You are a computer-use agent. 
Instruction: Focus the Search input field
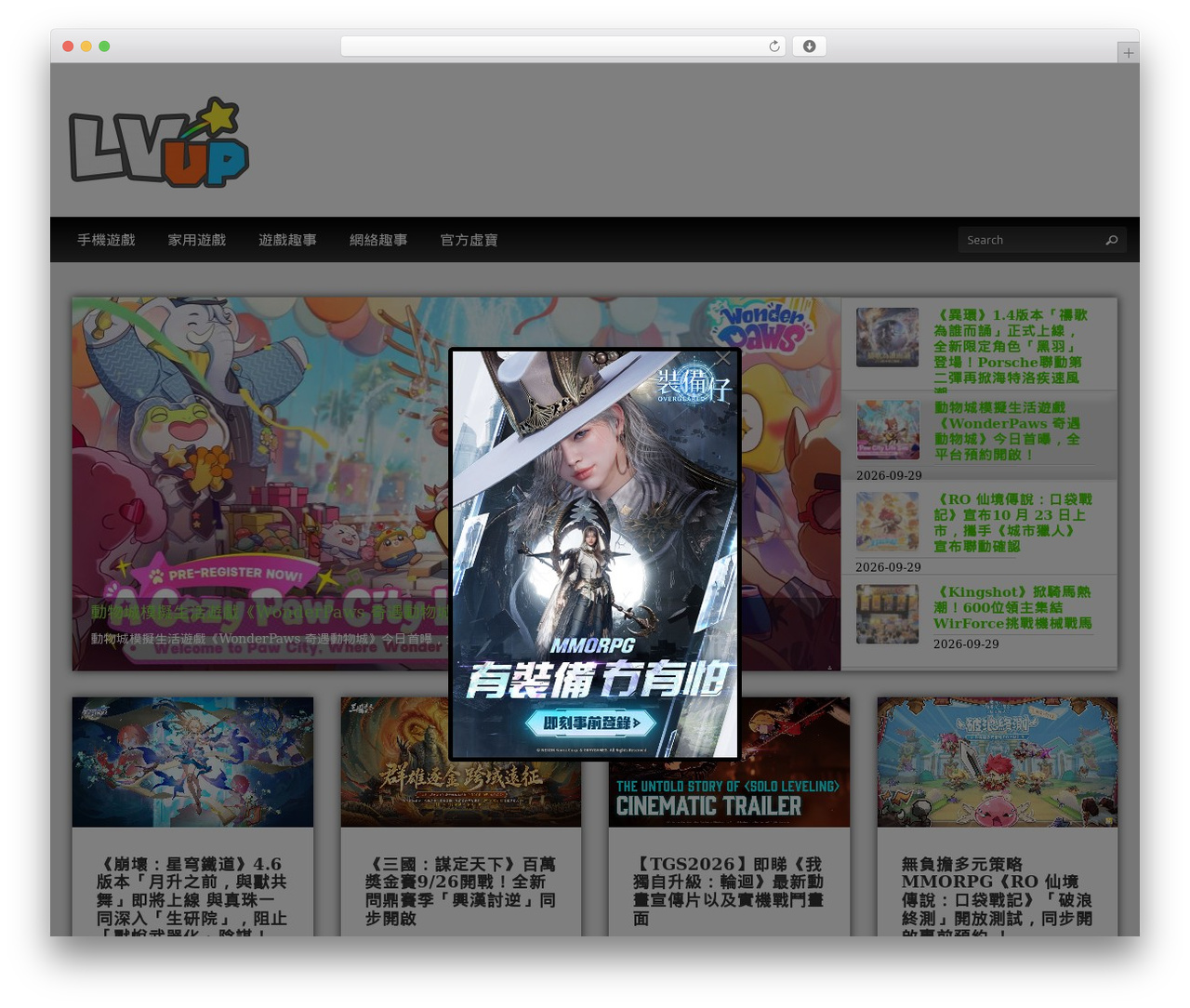point(1030,240)
